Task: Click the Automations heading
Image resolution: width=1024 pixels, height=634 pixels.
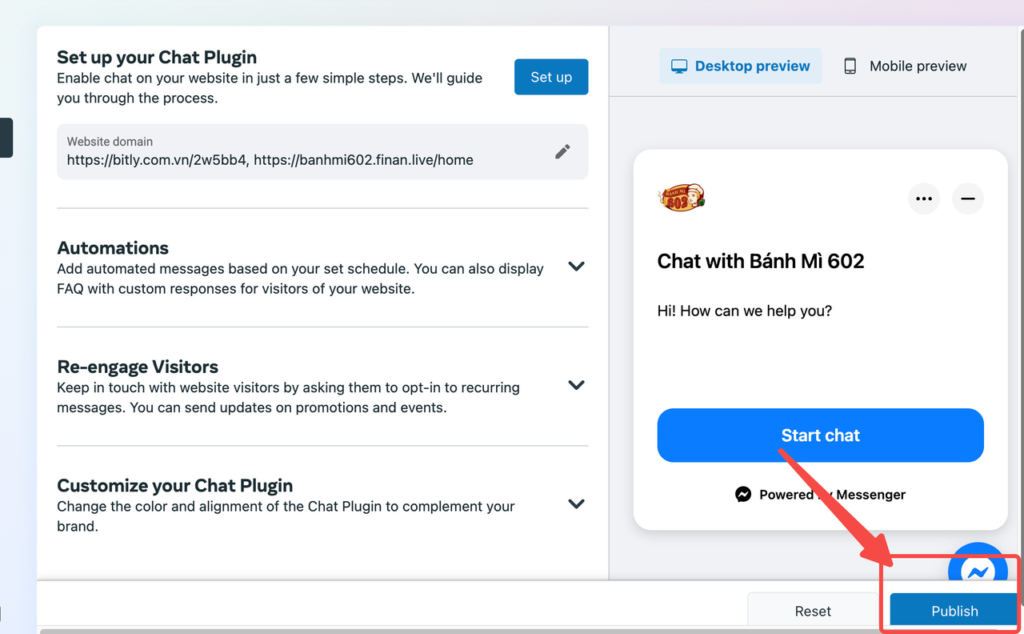Action: click(112, 248)
